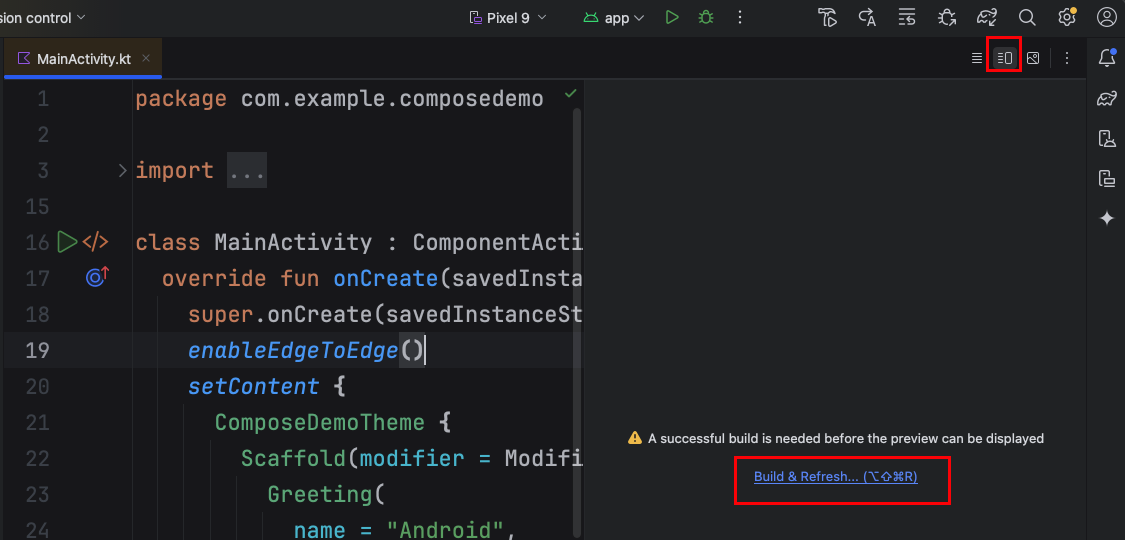This screenshot has height=540, width=1125.
Task: Run the app with the green play button
Action: click(672, 18)
